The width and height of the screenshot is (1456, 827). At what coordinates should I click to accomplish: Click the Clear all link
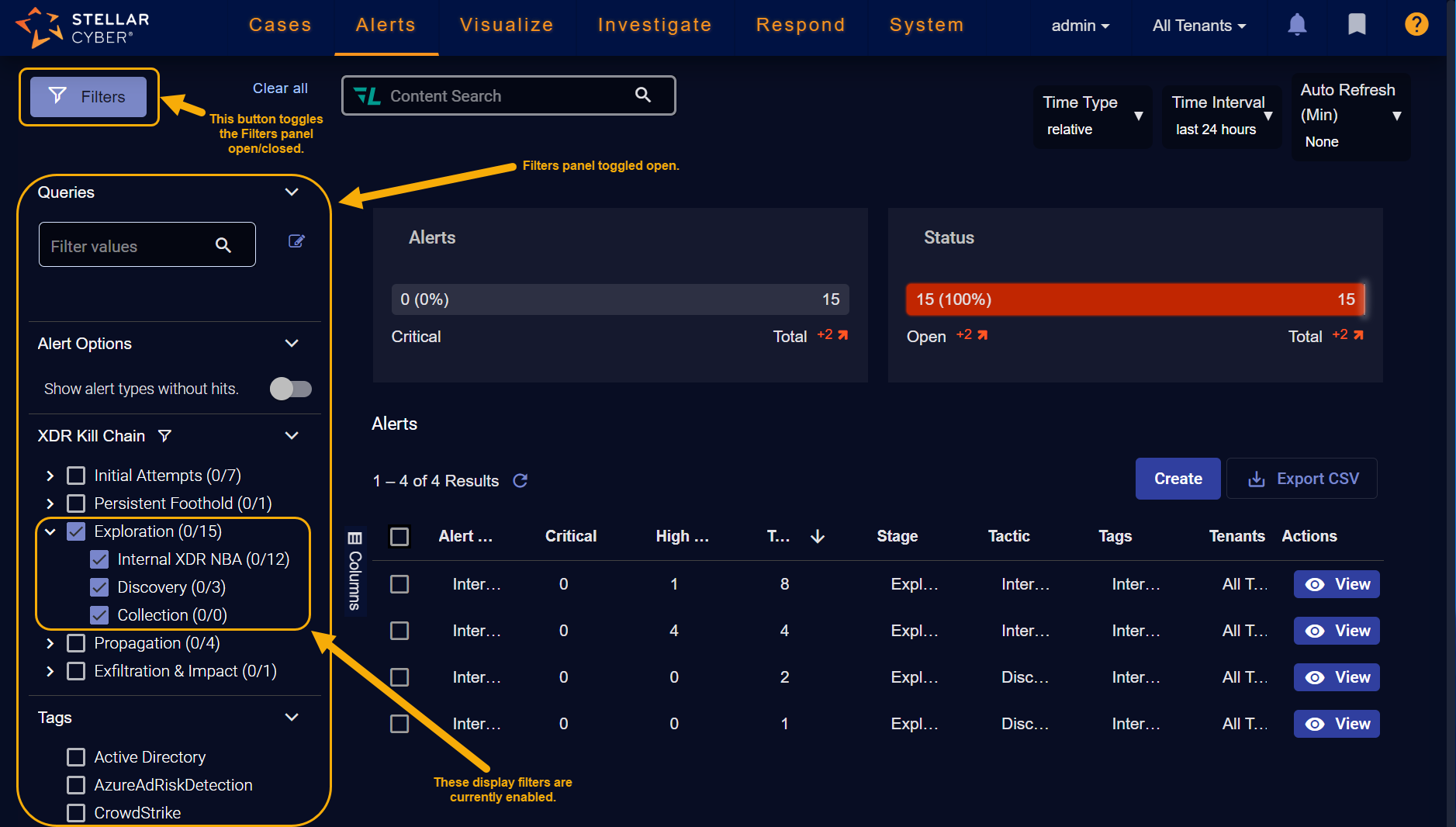point(280,88)
